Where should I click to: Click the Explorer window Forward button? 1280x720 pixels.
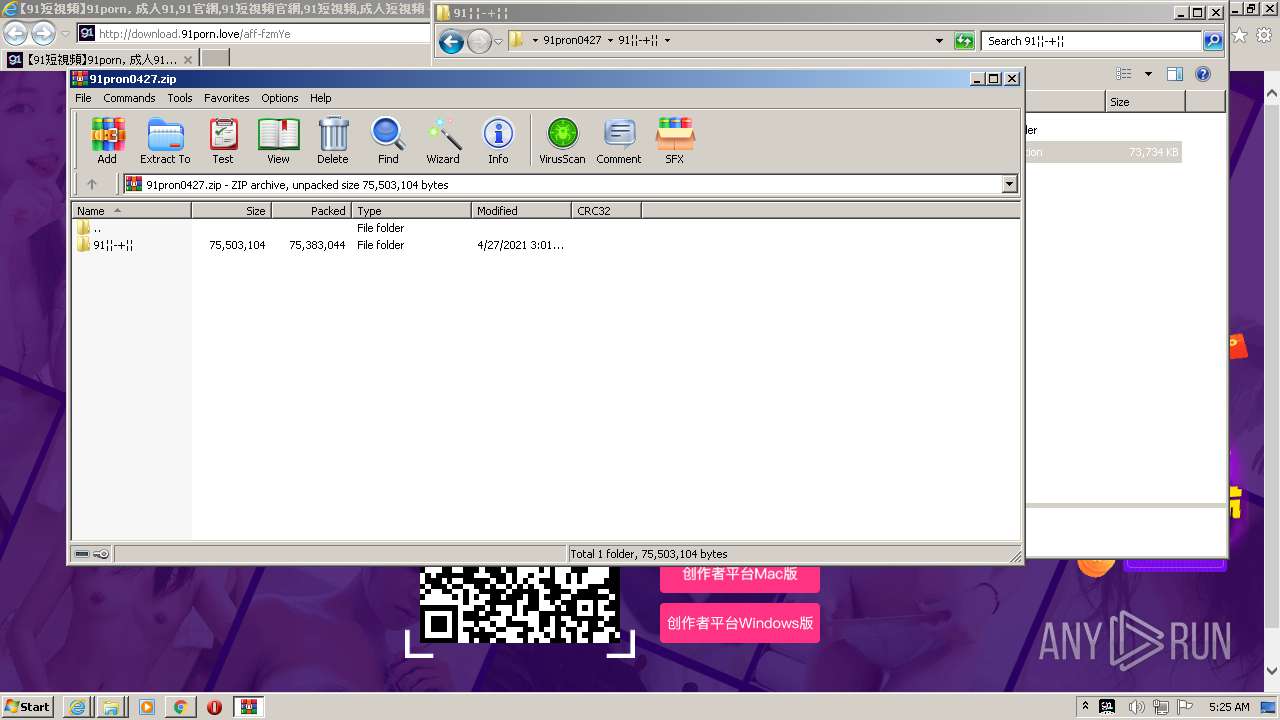pos(479,41)
